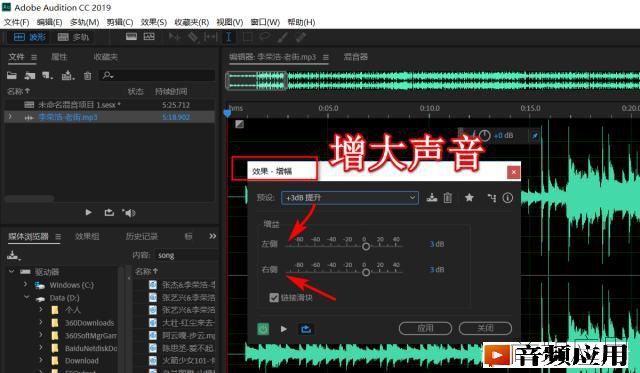
Task: Open the 编辑(E) menu
Action: pos(49,22)
